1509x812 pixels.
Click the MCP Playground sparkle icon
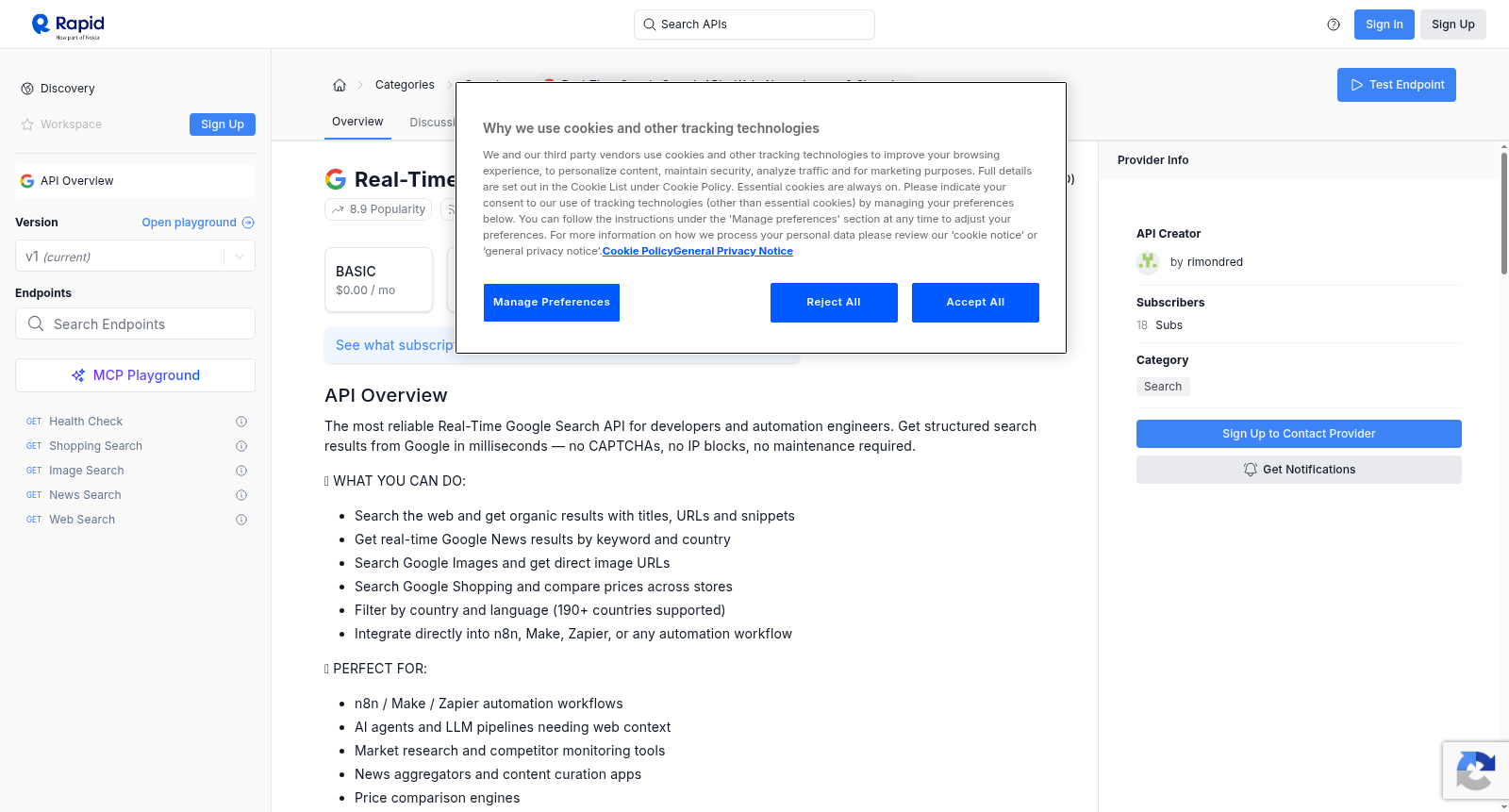[x=78, y=375]
